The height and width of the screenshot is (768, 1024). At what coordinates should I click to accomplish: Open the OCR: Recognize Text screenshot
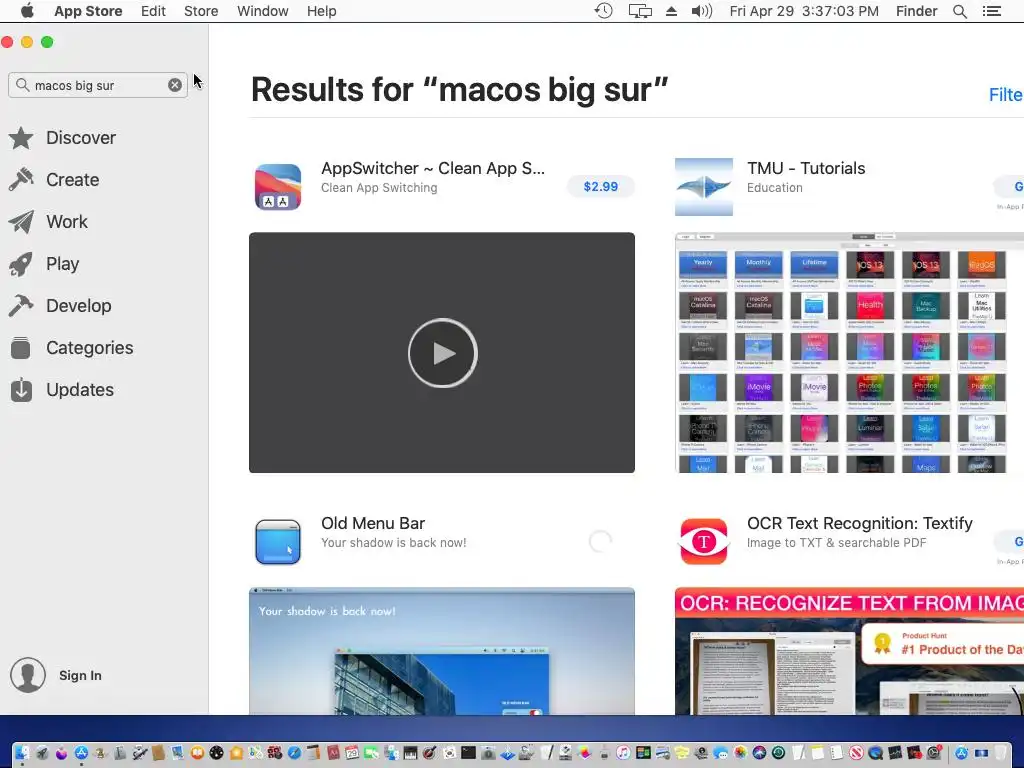849,651
